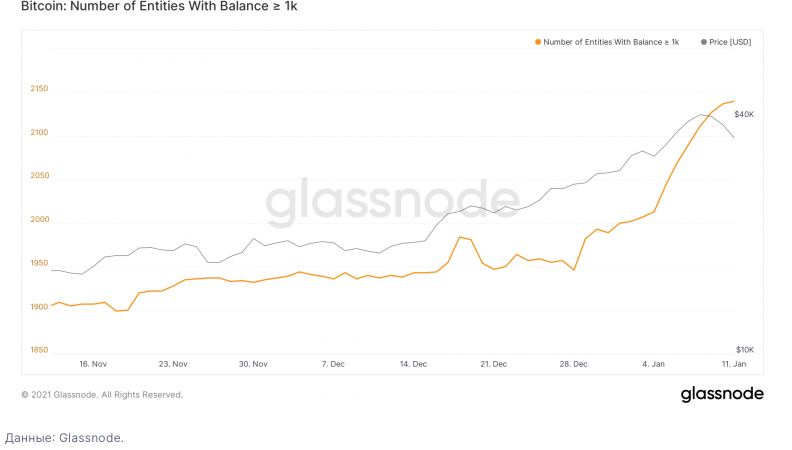Toggle the 'Price [USD]' legend label

click(730, 42)
